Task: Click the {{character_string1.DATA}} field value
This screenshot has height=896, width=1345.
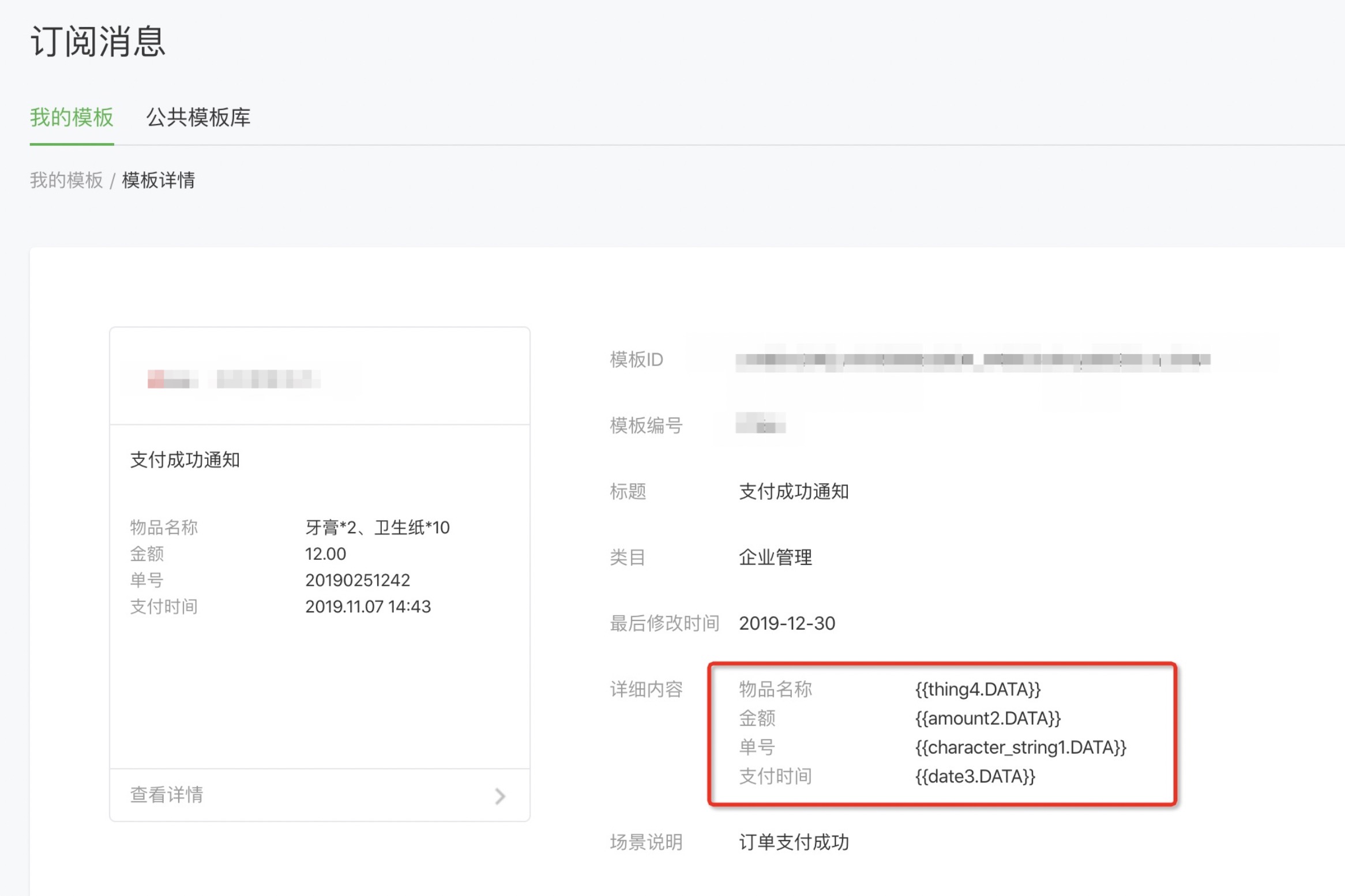Action: (1020, 748)
